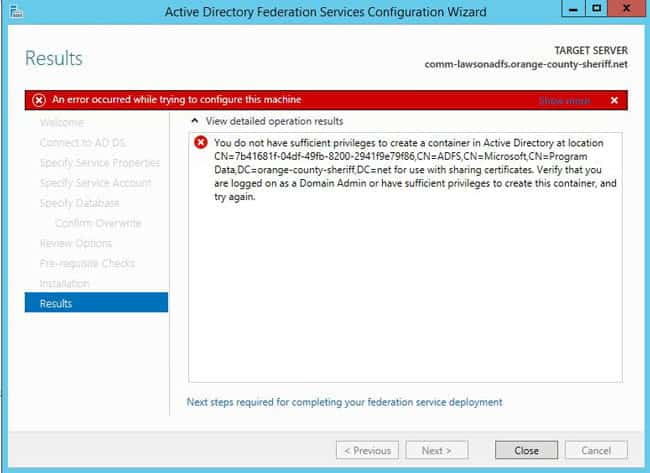Click the Results page heading
This screenshot has width=650, height=473.
coord(54,58)
